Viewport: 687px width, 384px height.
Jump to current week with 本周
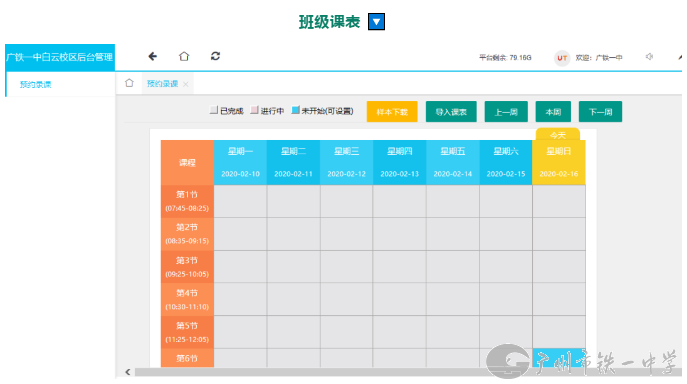553,112
